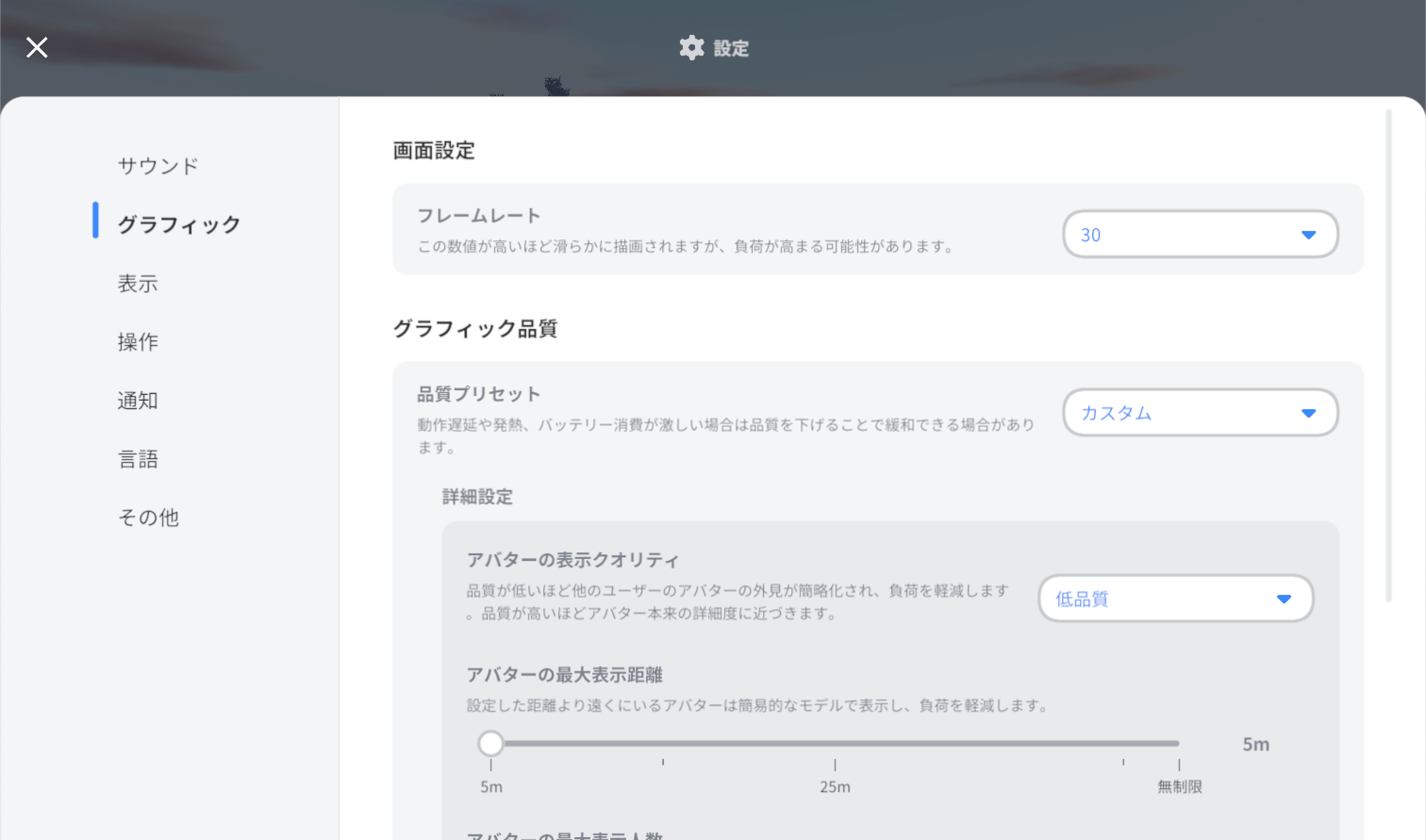Click the 画面設定 section heading
The height and width of the screenshot is (840, 1426).
[434, 150]
